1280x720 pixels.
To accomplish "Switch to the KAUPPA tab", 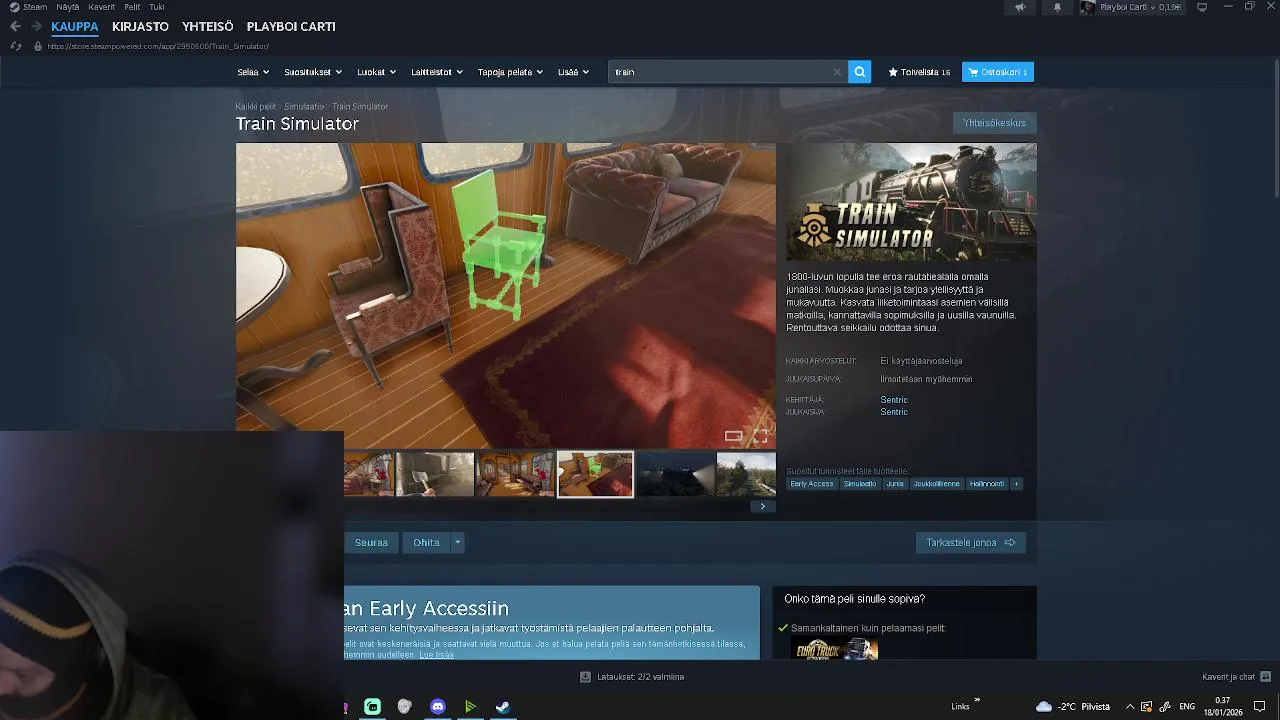I will coord(75,27).
